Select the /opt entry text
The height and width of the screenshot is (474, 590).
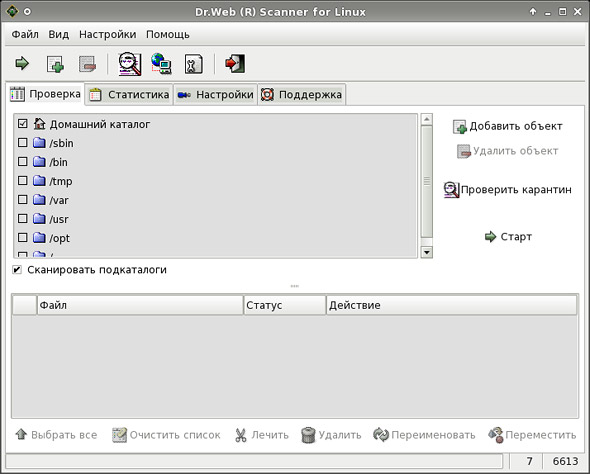[59, 238]
